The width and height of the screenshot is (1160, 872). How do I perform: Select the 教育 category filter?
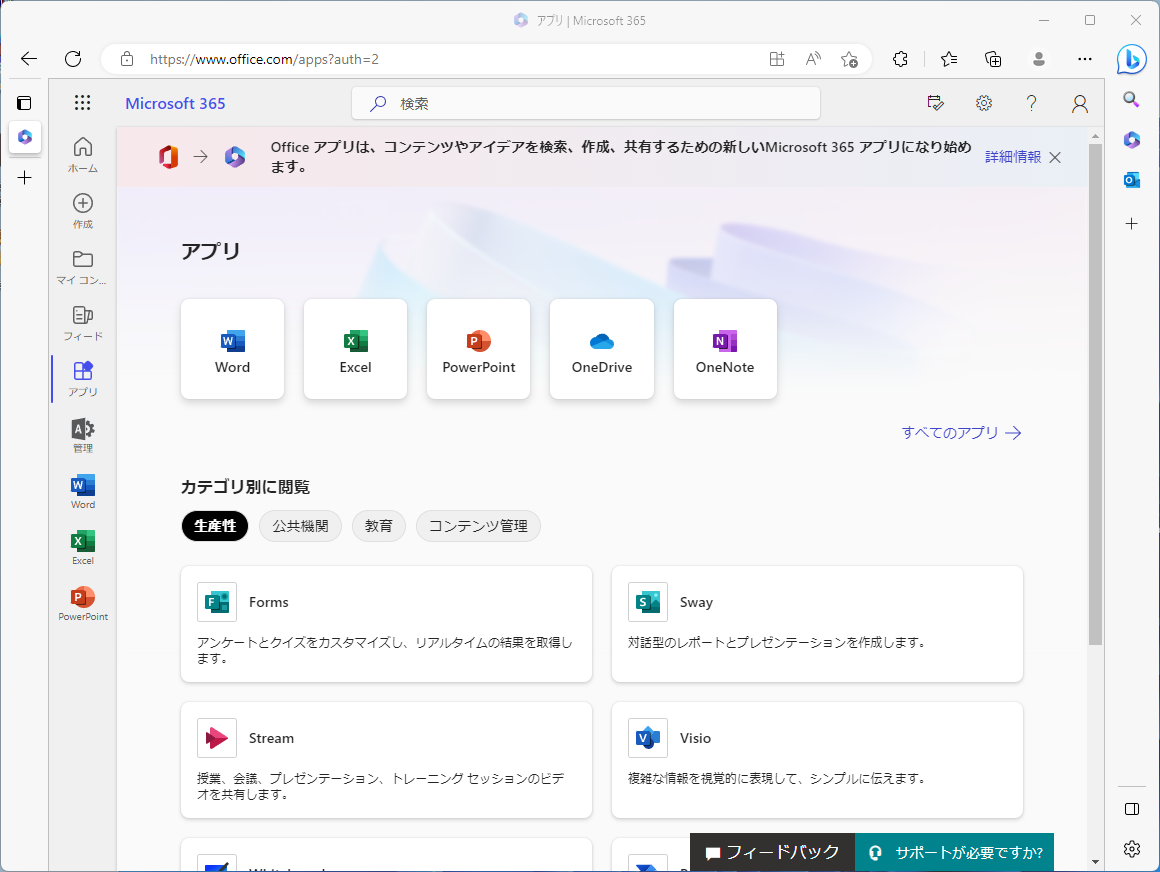[x=379, y=526]
